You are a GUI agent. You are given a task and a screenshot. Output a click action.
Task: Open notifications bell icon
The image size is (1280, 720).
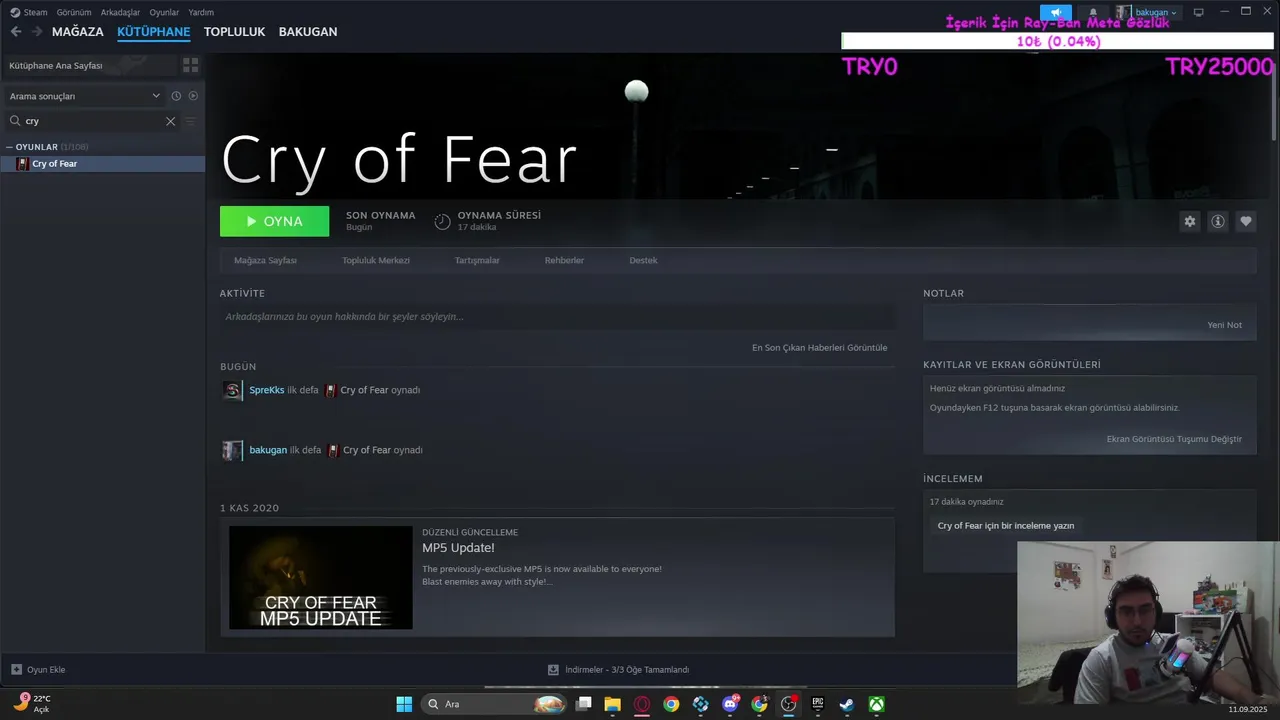click(1093, 12)
